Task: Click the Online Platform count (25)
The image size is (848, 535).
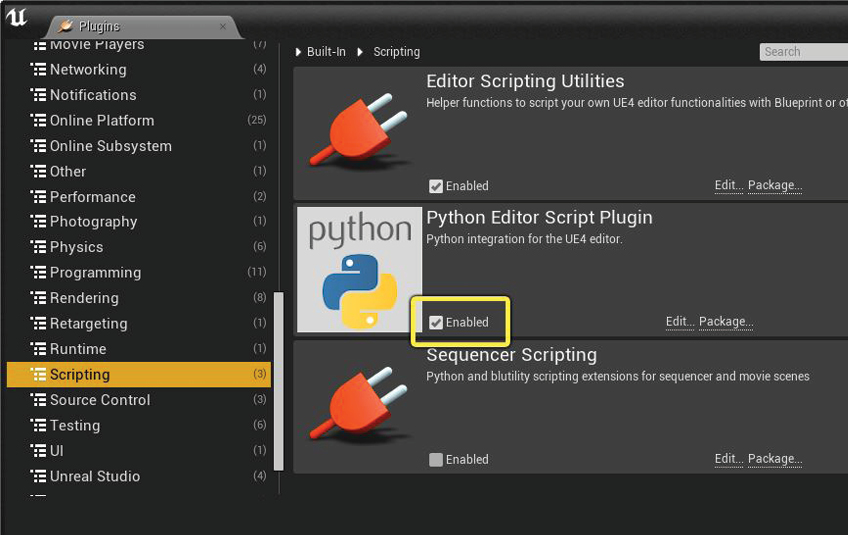Action: (x=257, y=120)
